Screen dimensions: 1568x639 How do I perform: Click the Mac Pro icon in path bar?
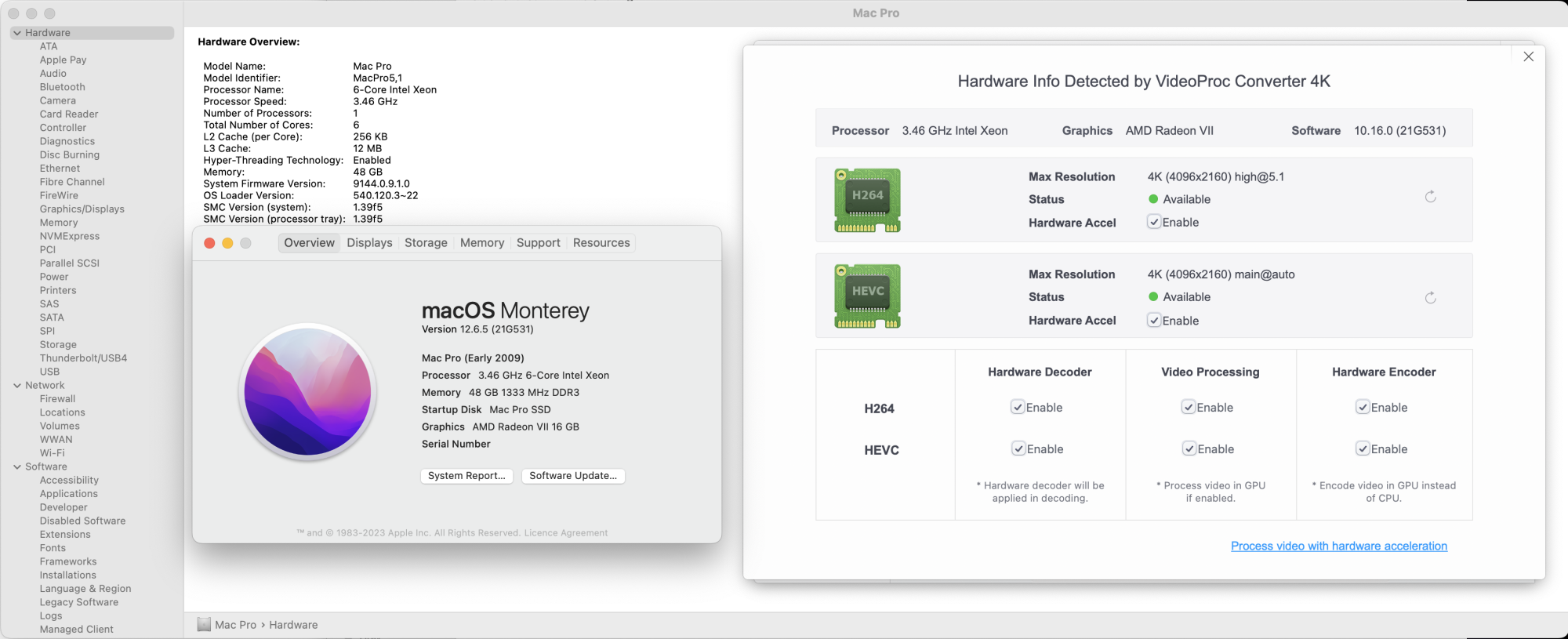click(x=204, y=624)
